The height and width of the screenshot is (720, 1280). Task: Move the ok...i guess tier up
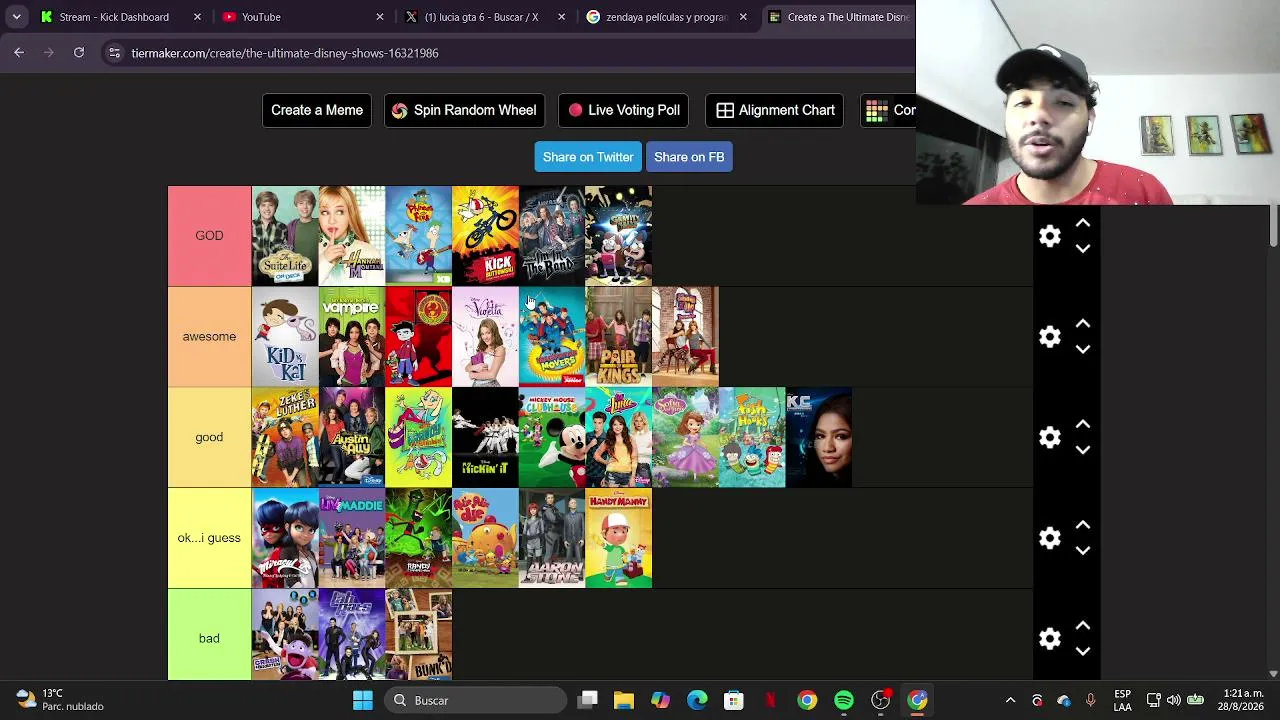click(x=1083, y=526)
